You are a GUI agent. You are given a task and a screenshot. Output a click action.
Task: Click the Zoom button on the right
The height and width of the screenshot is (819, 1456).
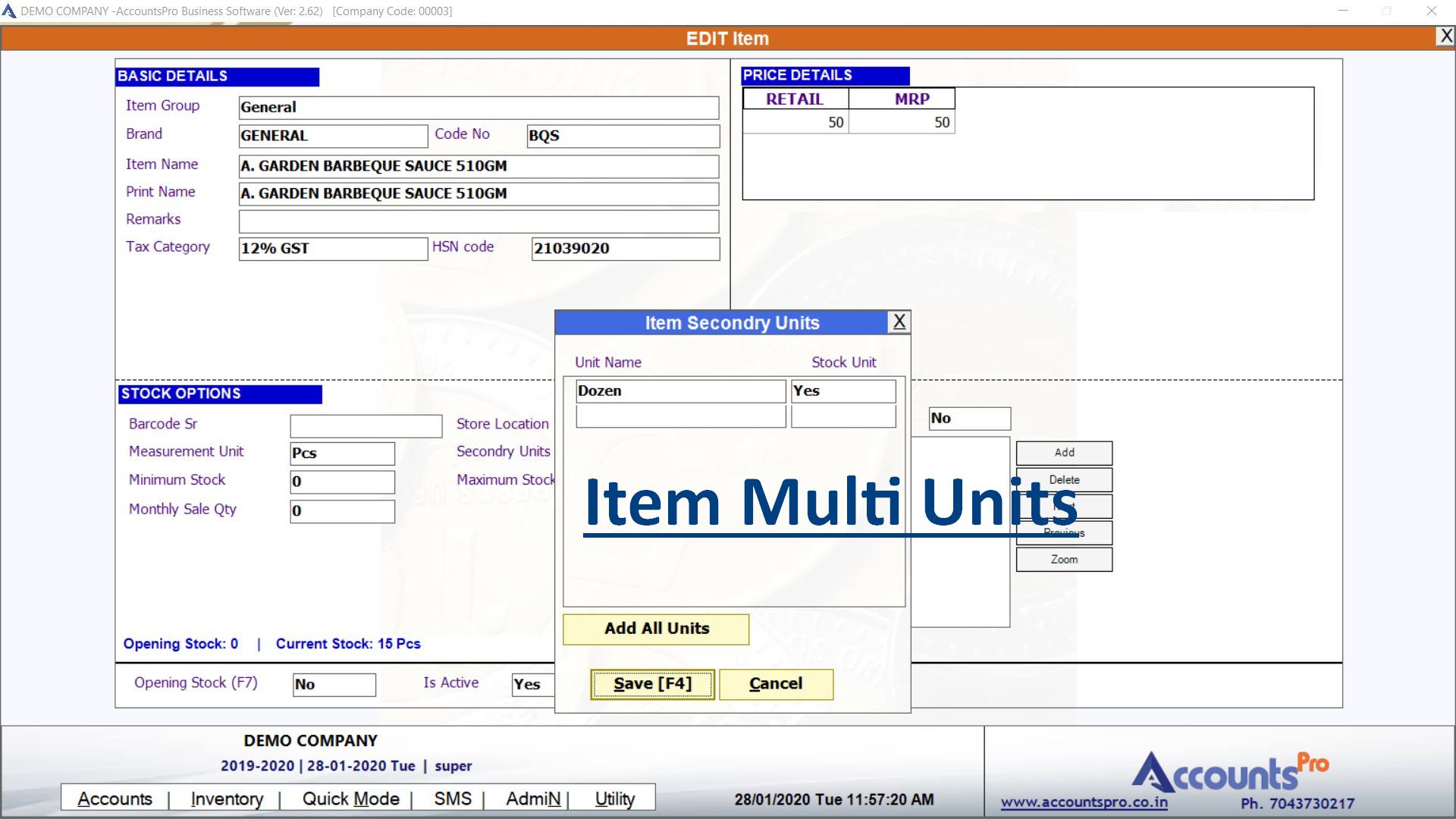point(1064,560)
